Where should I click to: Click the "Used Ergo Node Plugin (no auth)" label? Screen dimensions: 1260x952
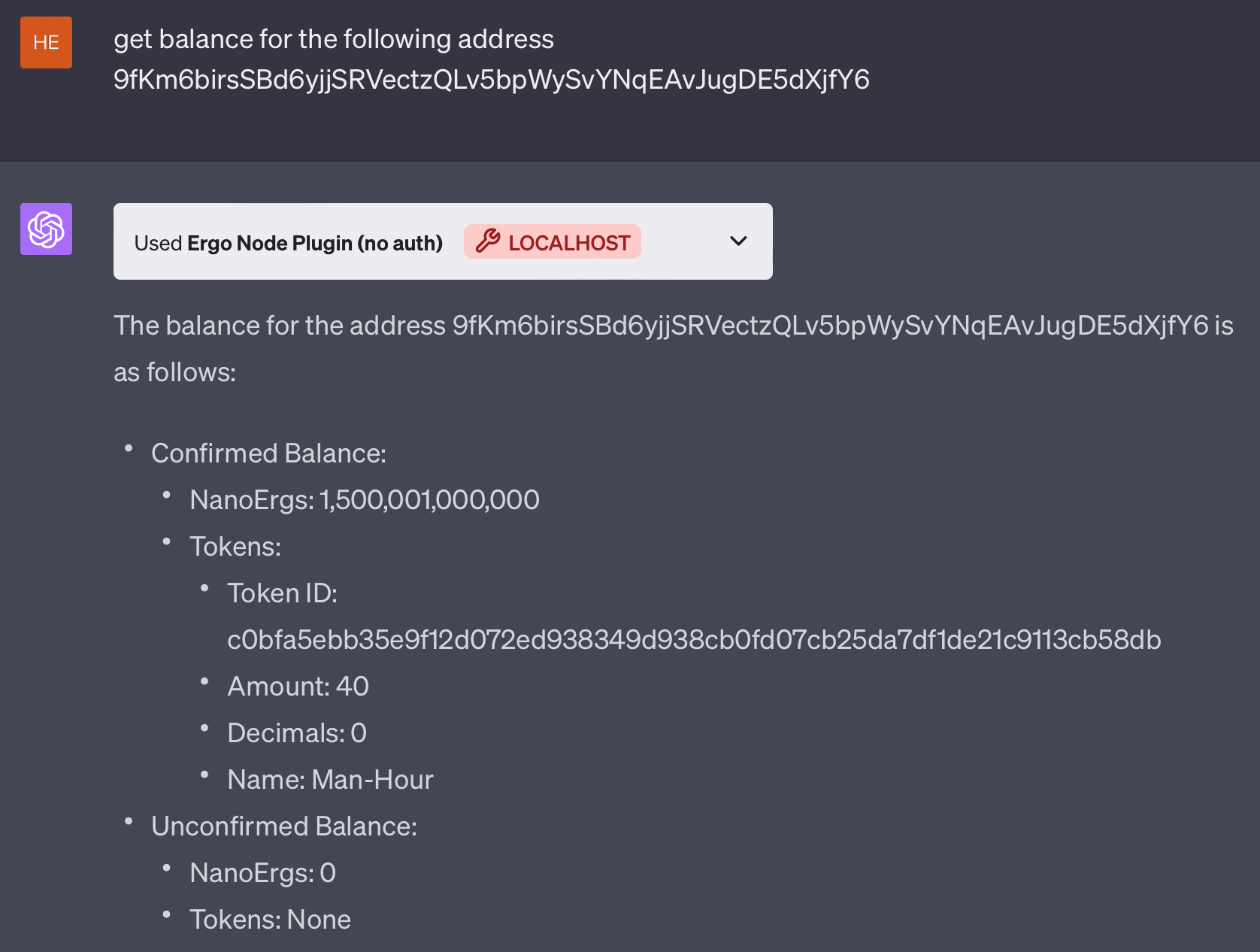288,243
